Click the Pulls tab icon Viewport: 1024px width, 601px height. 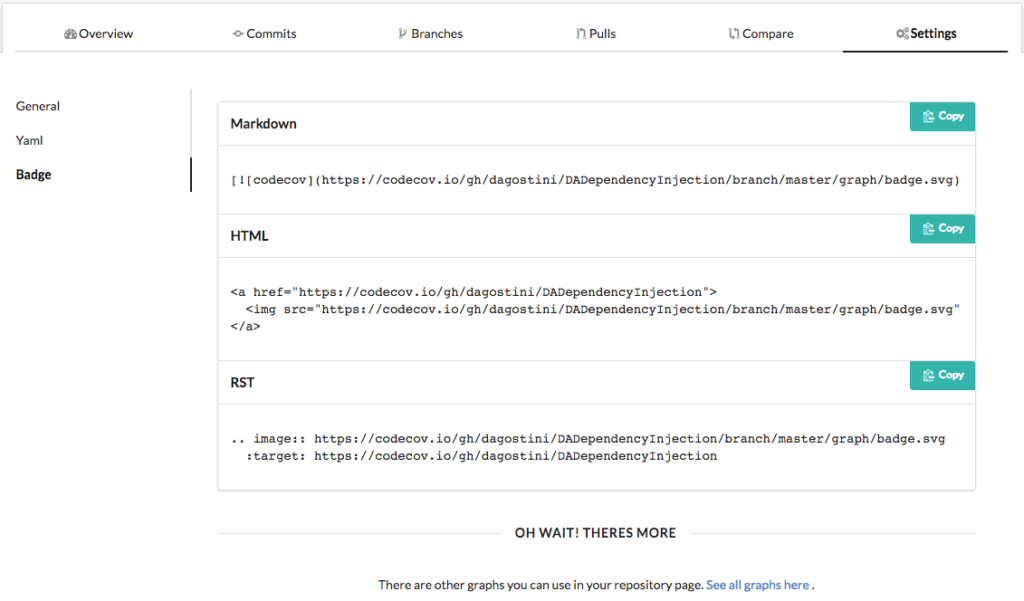580,34
